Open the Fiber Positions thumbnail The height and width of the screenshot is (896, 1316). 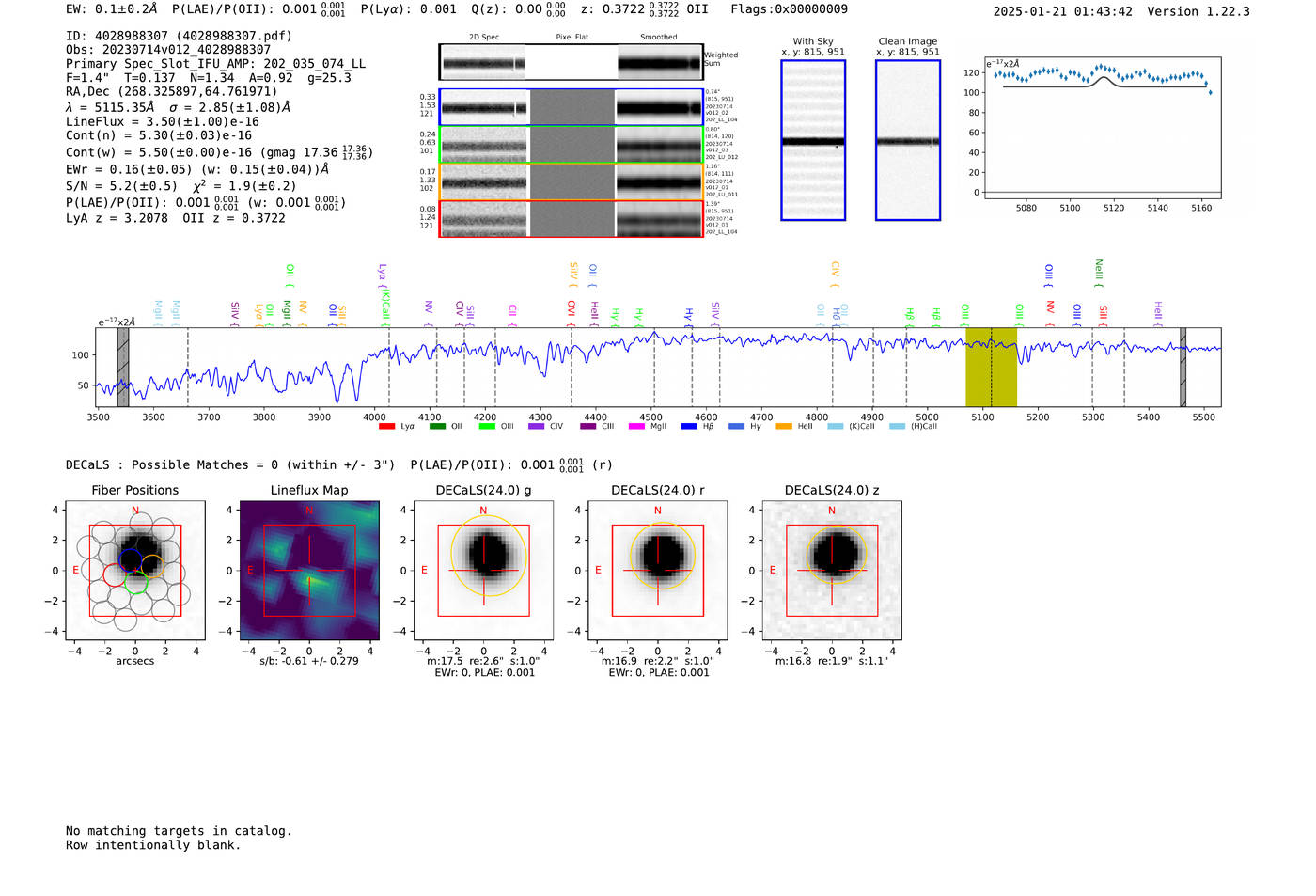click(x=135, y=571)
